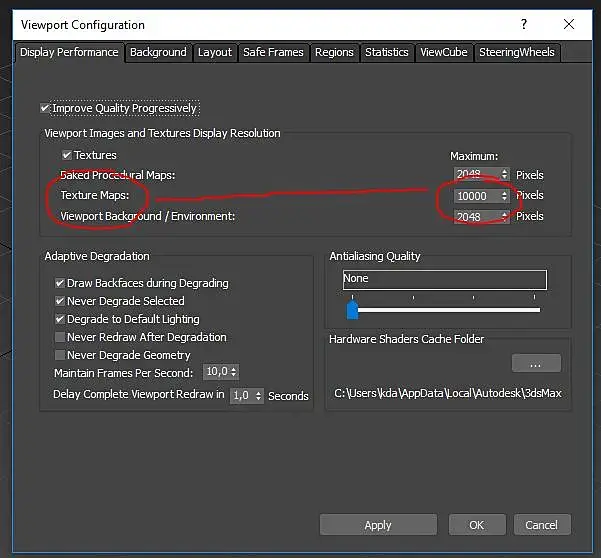Screen dimensions: 601x558
Task: Open the Layout tab
Action: 215,53
